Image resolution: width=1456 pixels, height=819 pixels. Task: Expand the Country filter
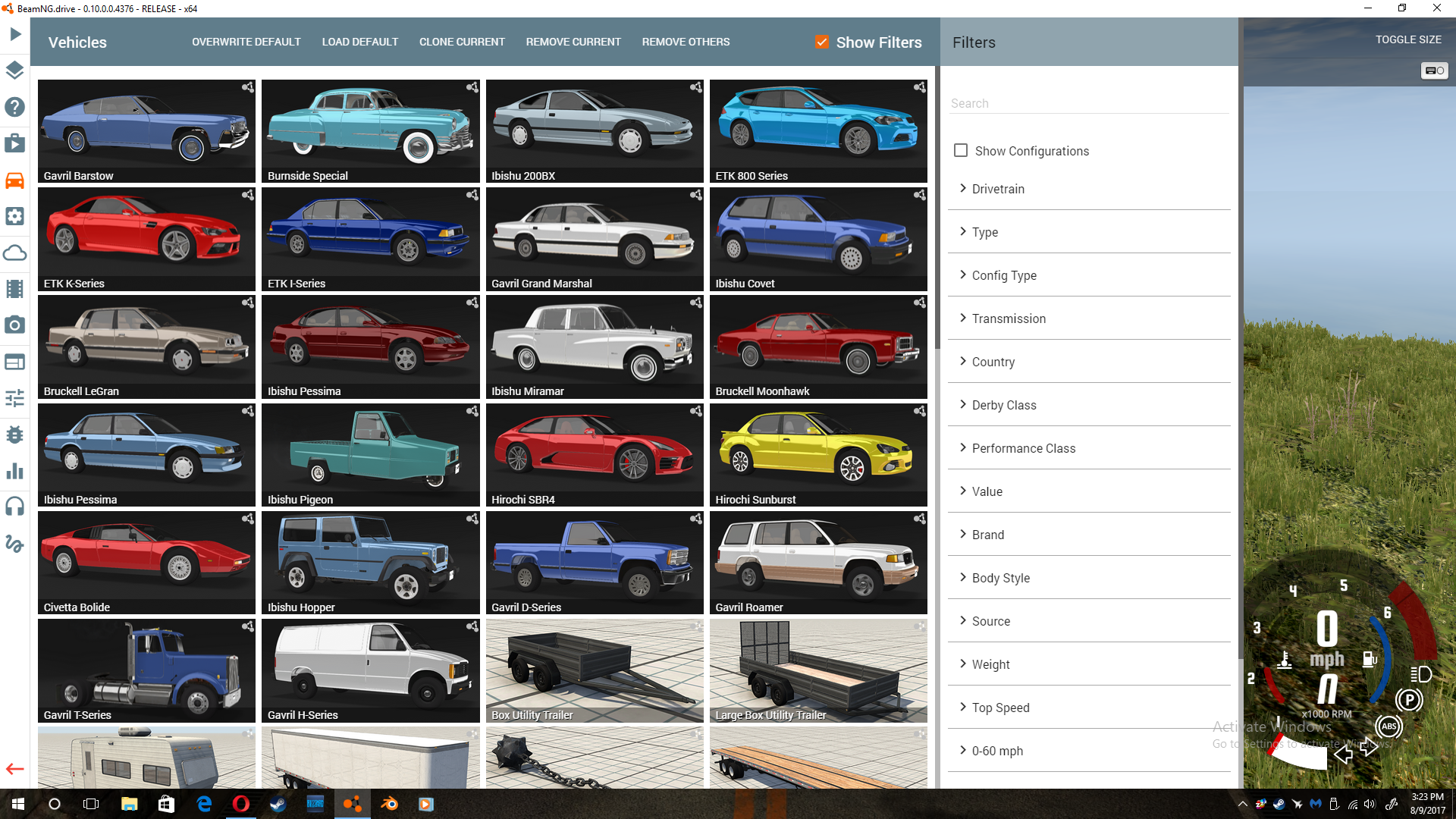tap(1089, 362)
